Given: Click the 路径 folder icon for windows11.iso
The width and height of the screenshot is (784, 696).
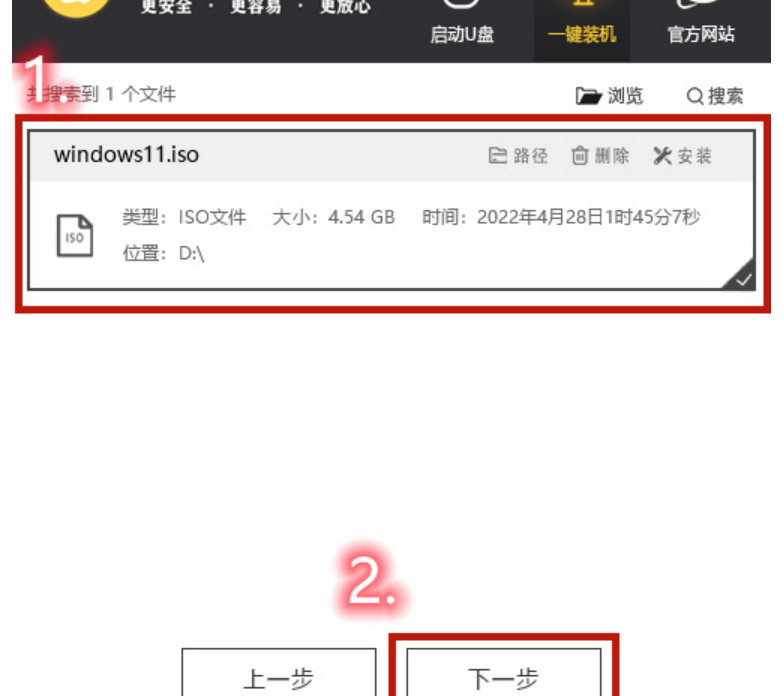Looking at the screenshot, I should [x=498, y=156].
